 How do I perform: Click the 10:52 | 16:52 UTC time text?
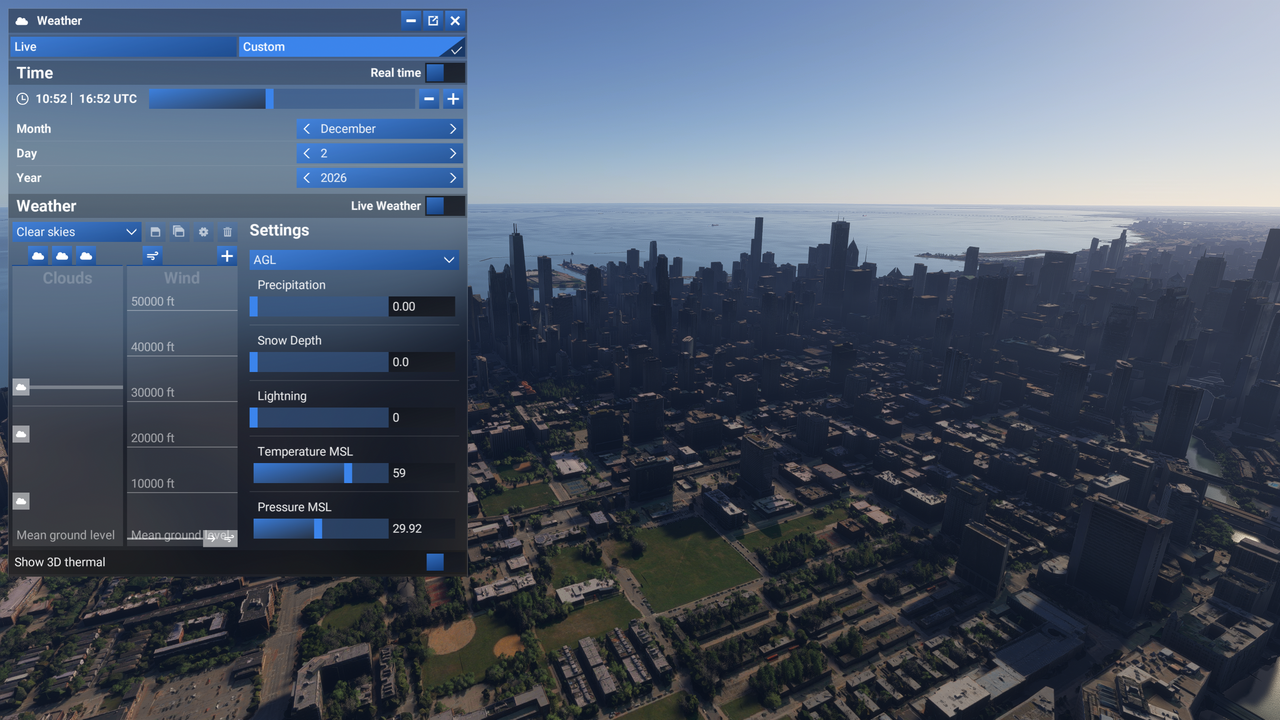coord(86,99)
